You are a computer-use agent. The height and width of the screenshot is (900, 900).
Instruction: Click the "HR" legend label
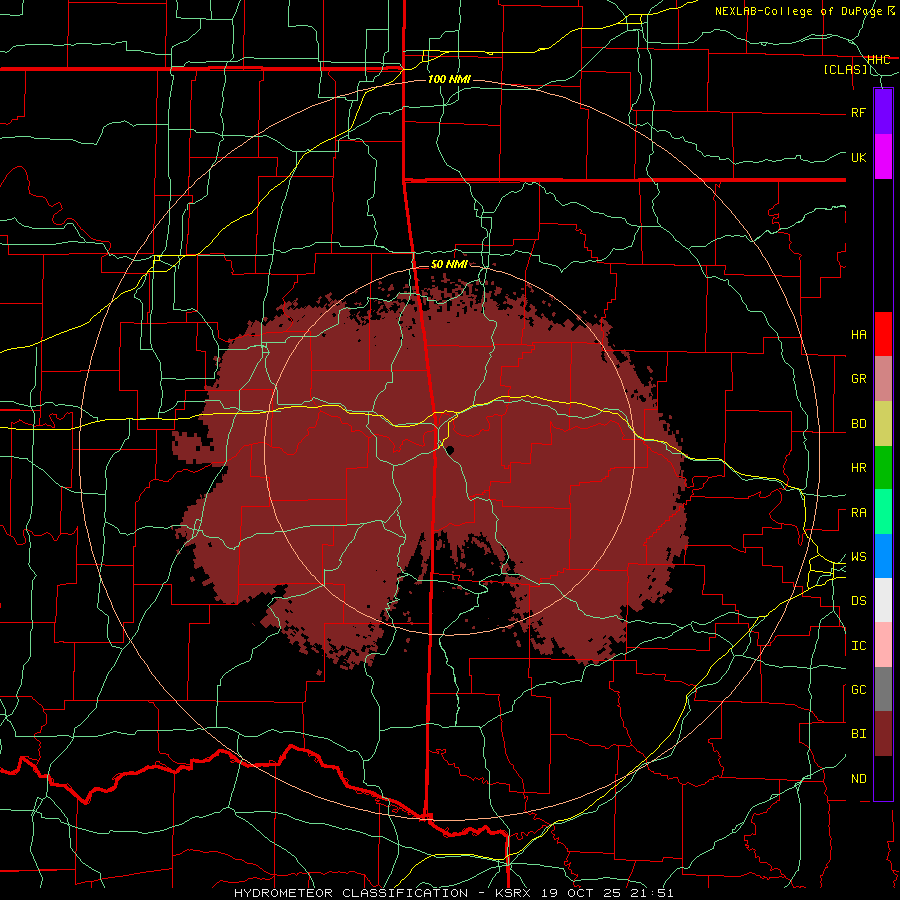(858, 468)
